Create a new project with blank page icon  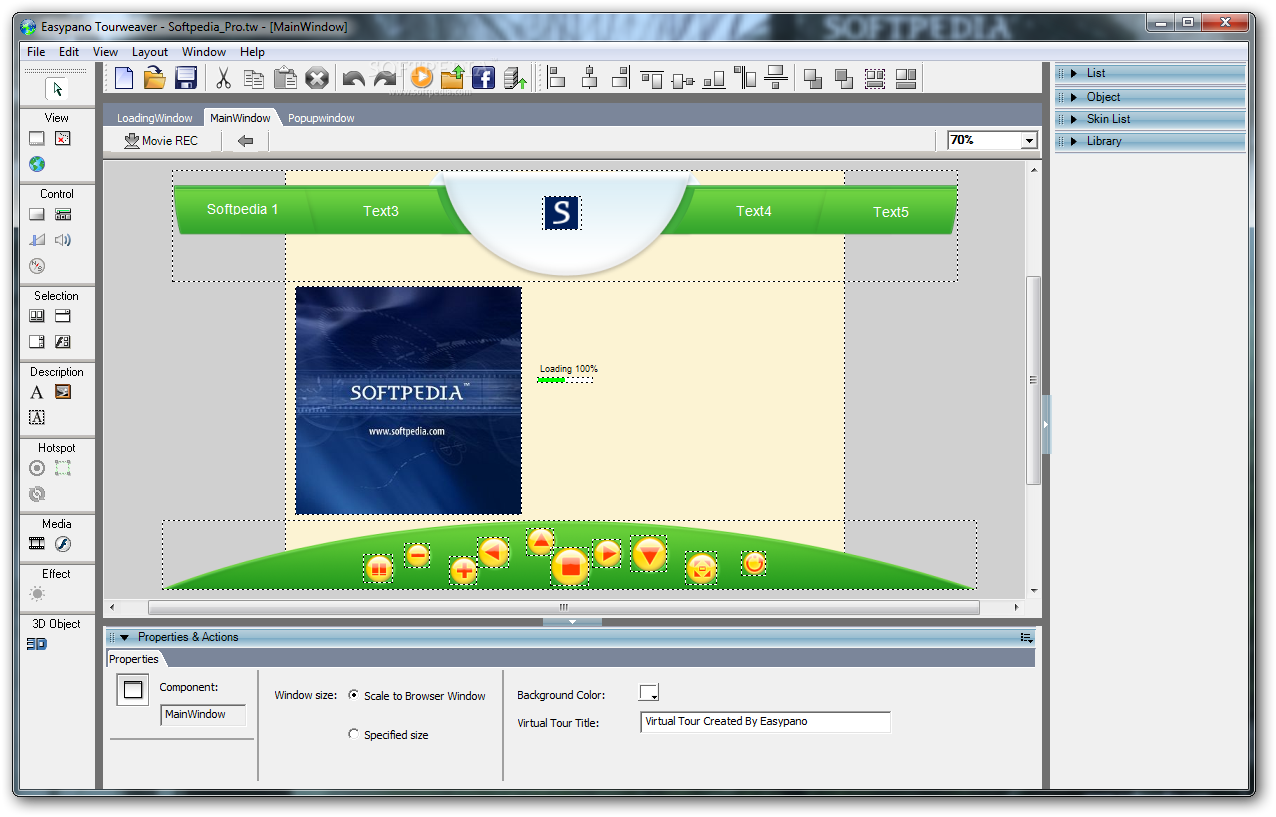(x=124, y=78)
